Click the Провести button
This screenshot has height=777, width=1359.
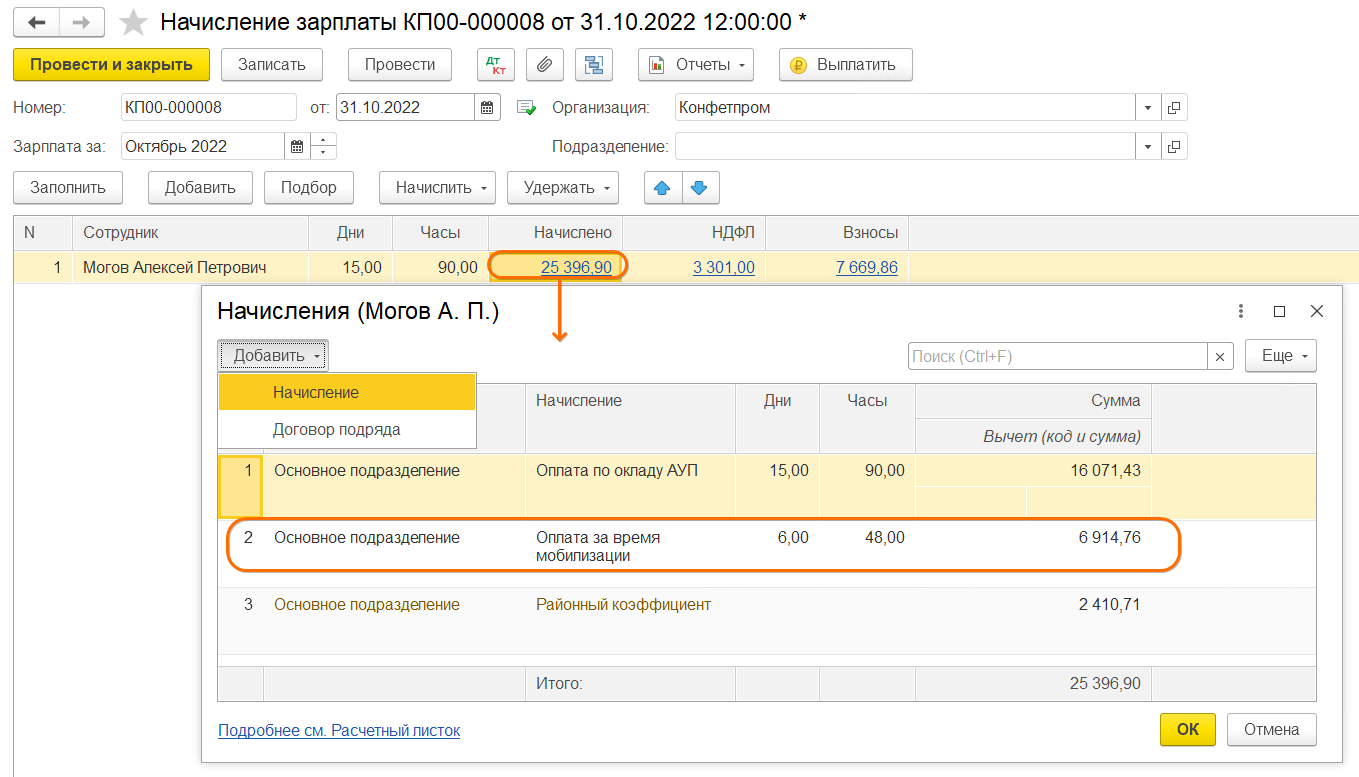[x=400, y=65]
